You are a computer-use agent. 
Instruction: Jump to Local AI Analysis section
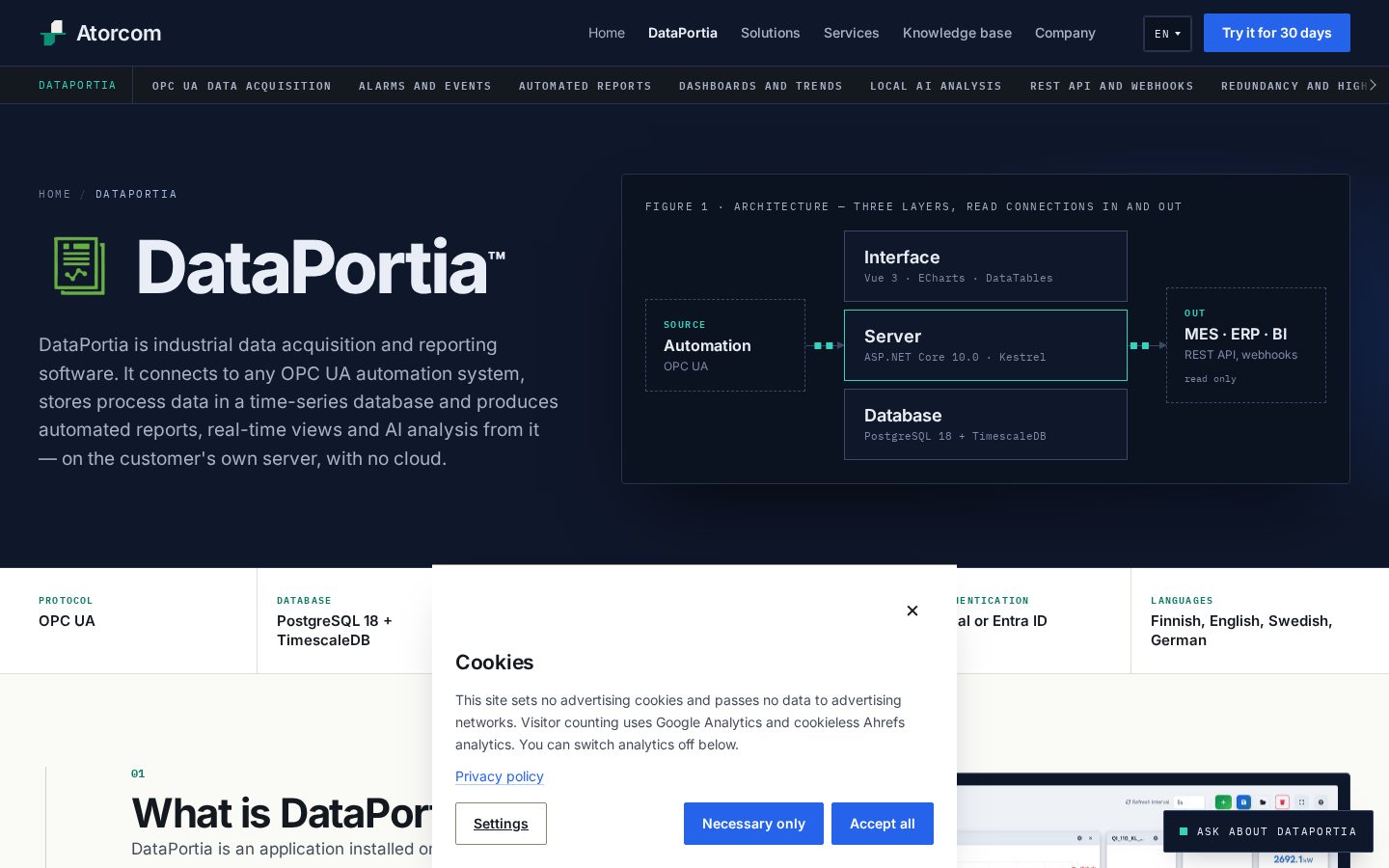pyautogui.click(x=936, y=86)
